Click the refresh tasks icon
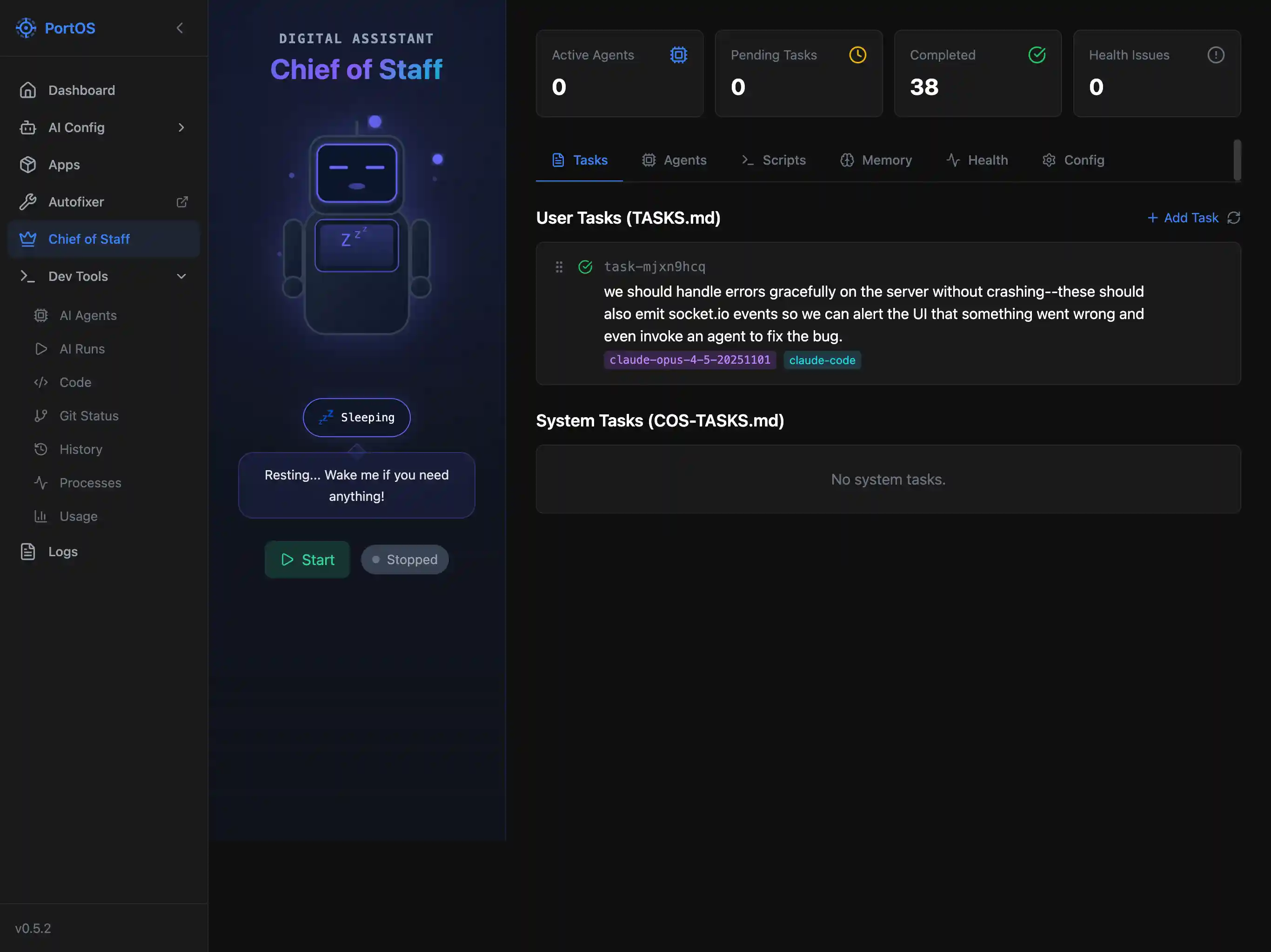1271x952 pixels. pos(1233,218)
